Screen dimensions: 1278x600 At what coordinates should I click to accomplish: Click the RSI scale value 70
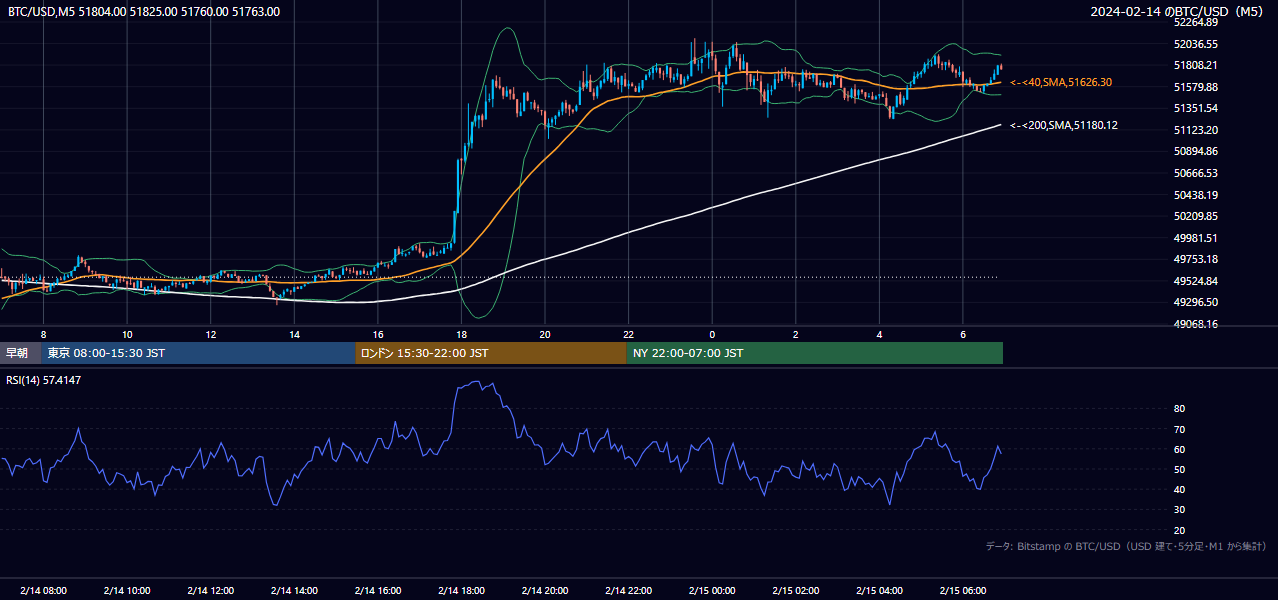click(x=1179, y=429)
